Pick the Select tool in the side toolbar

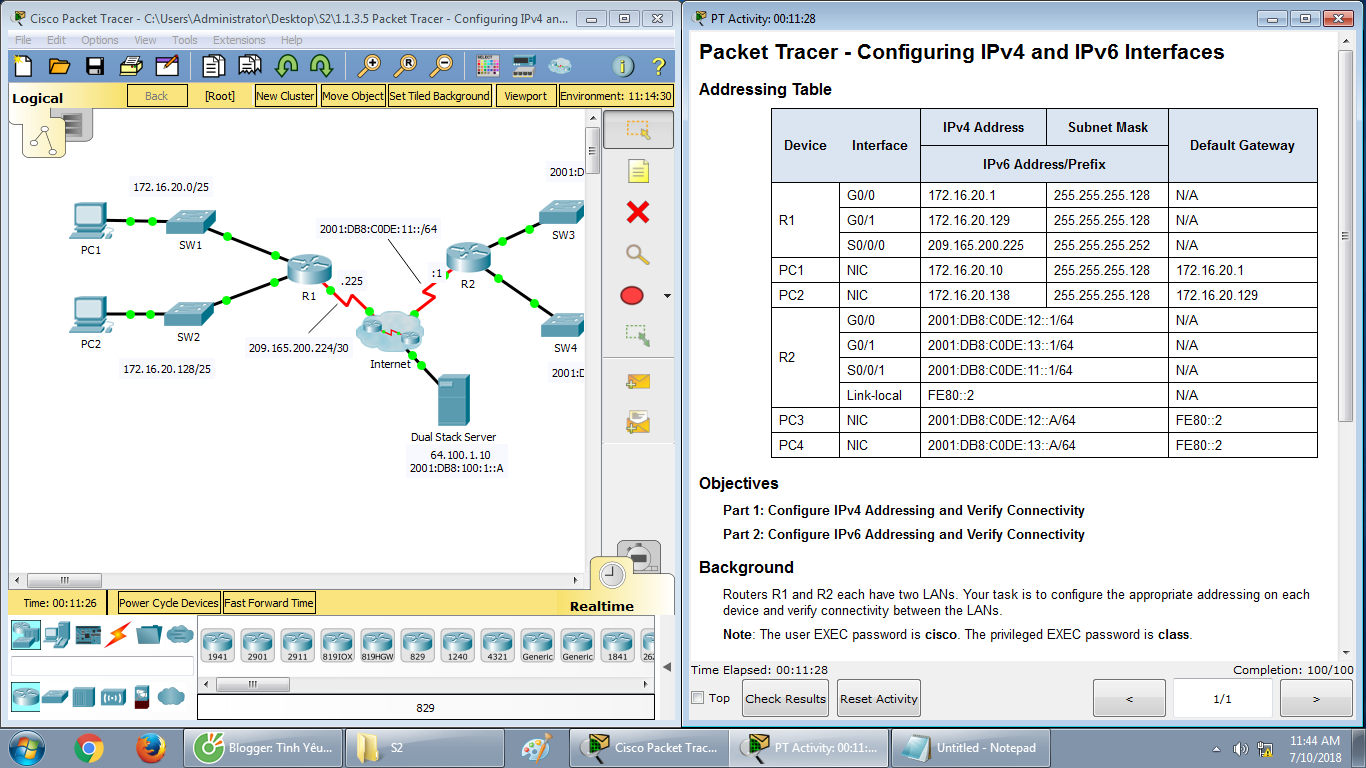pyautogui.click(x=638, y=130)
